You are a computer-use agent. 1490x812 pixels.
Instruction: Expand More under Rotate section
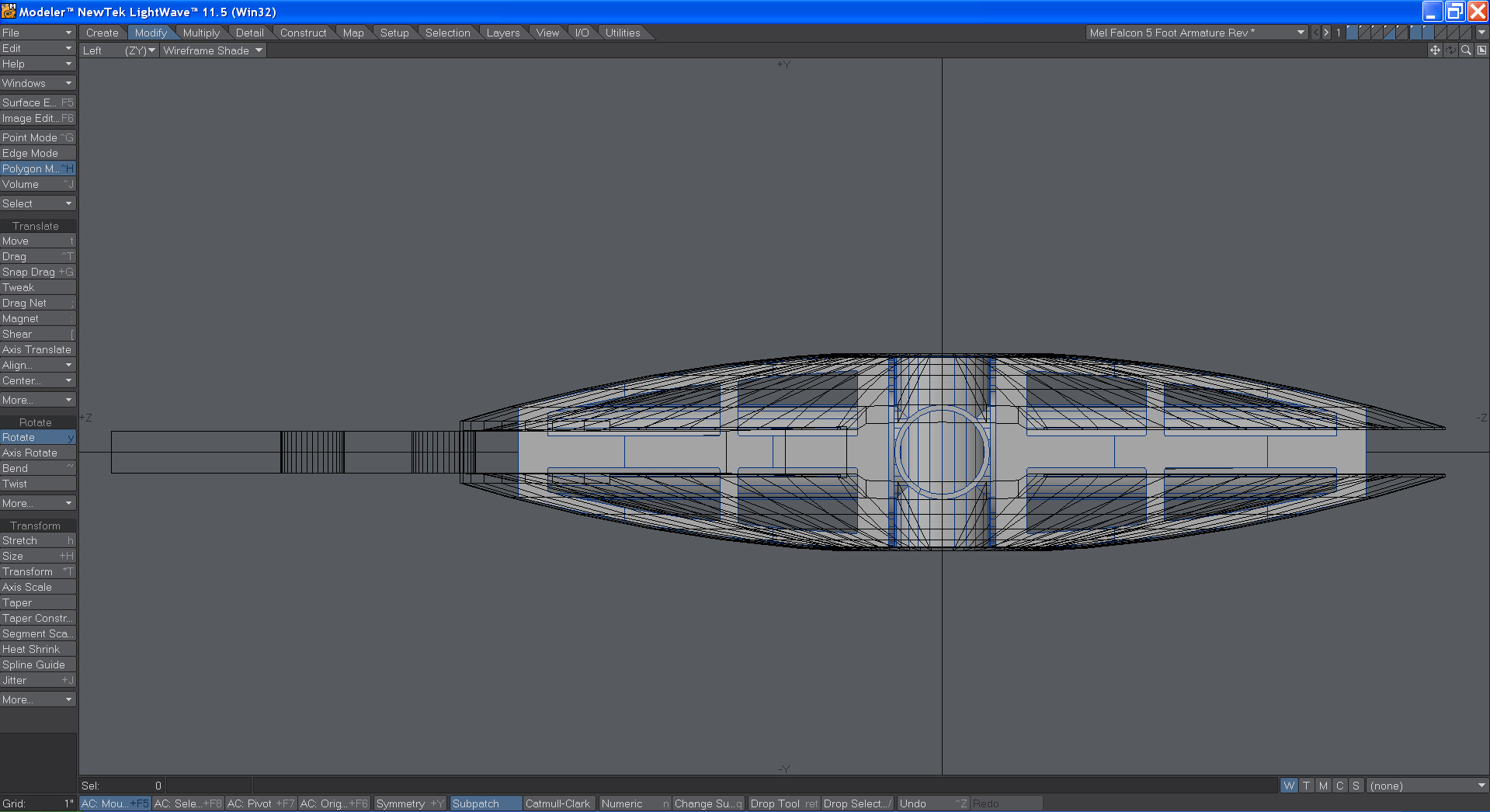click(x=38, y=503)
